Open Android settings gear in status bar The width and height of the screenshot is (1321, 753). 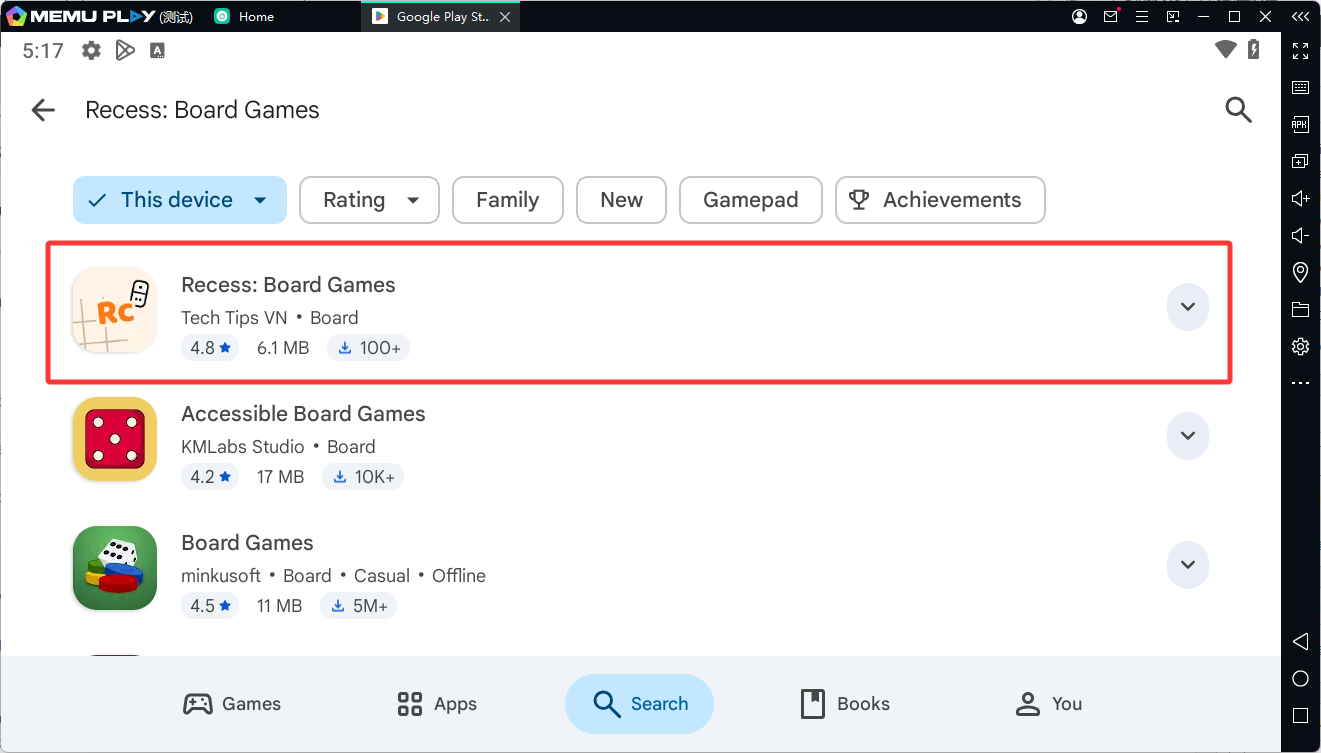(x=91, y=50)
